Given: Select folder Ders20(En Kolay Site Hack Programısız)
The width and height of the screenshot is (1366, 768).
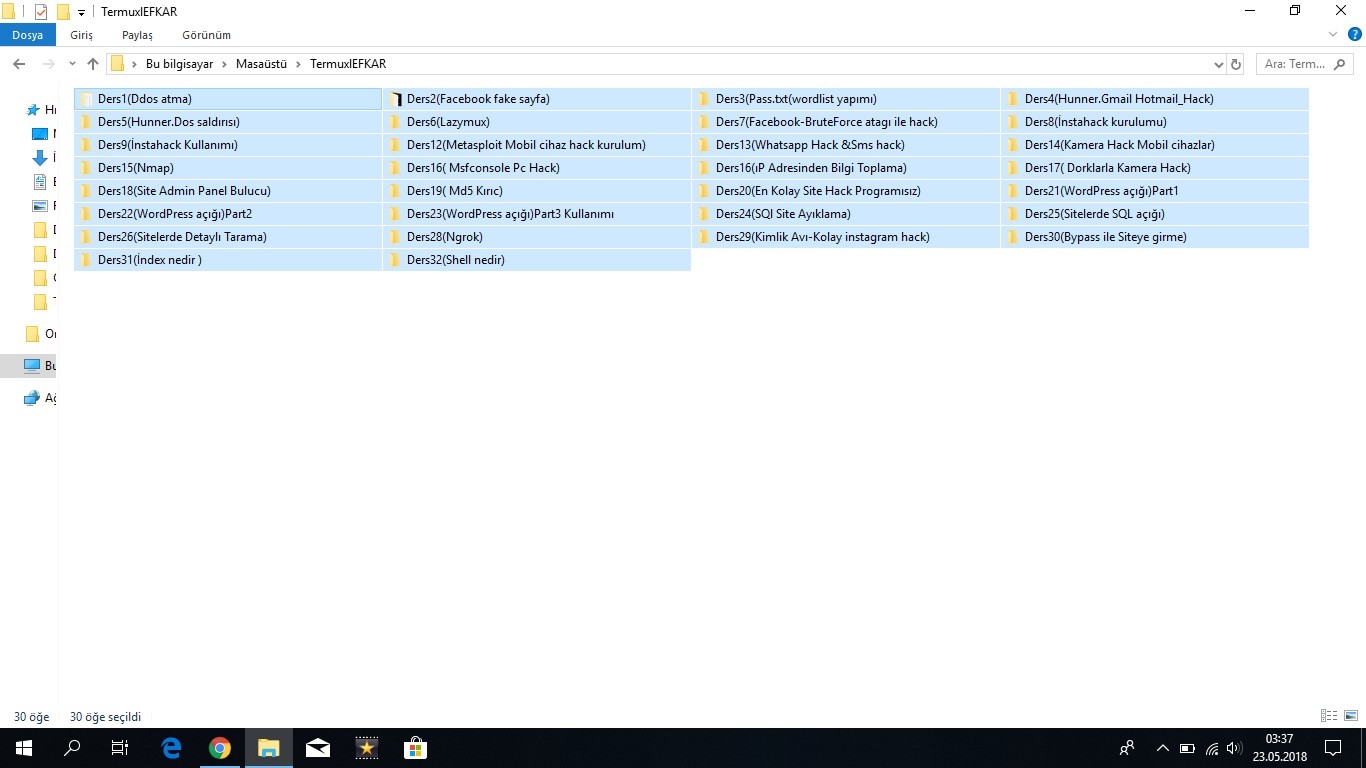Looking at the screenshot, I should (846, 191).
